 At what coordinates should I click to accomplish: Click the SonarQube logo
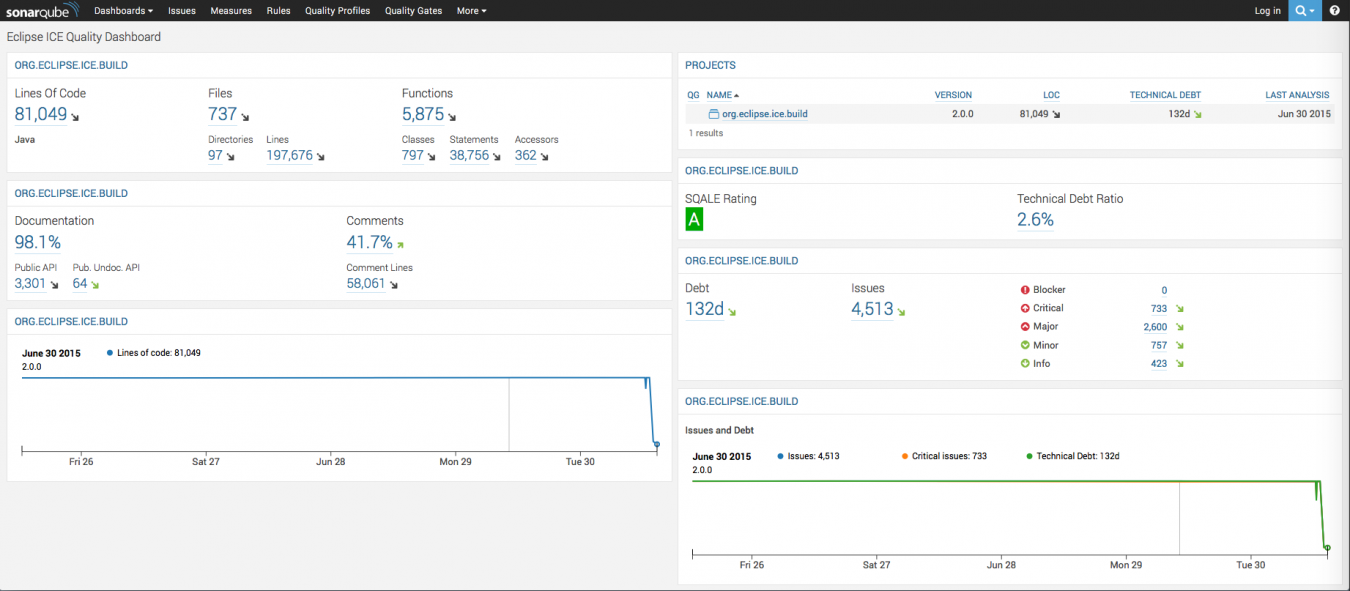[43, 11]
